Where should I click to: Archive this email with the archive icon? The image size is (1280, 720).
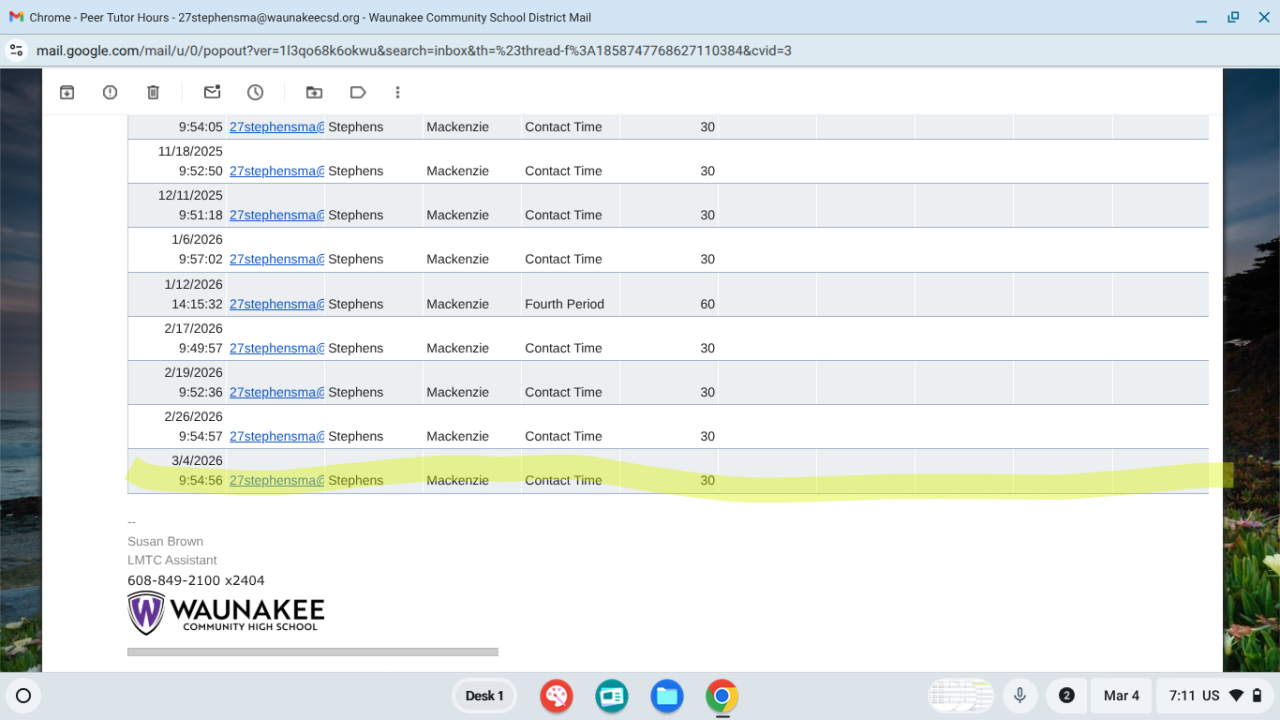click(67, 92)
